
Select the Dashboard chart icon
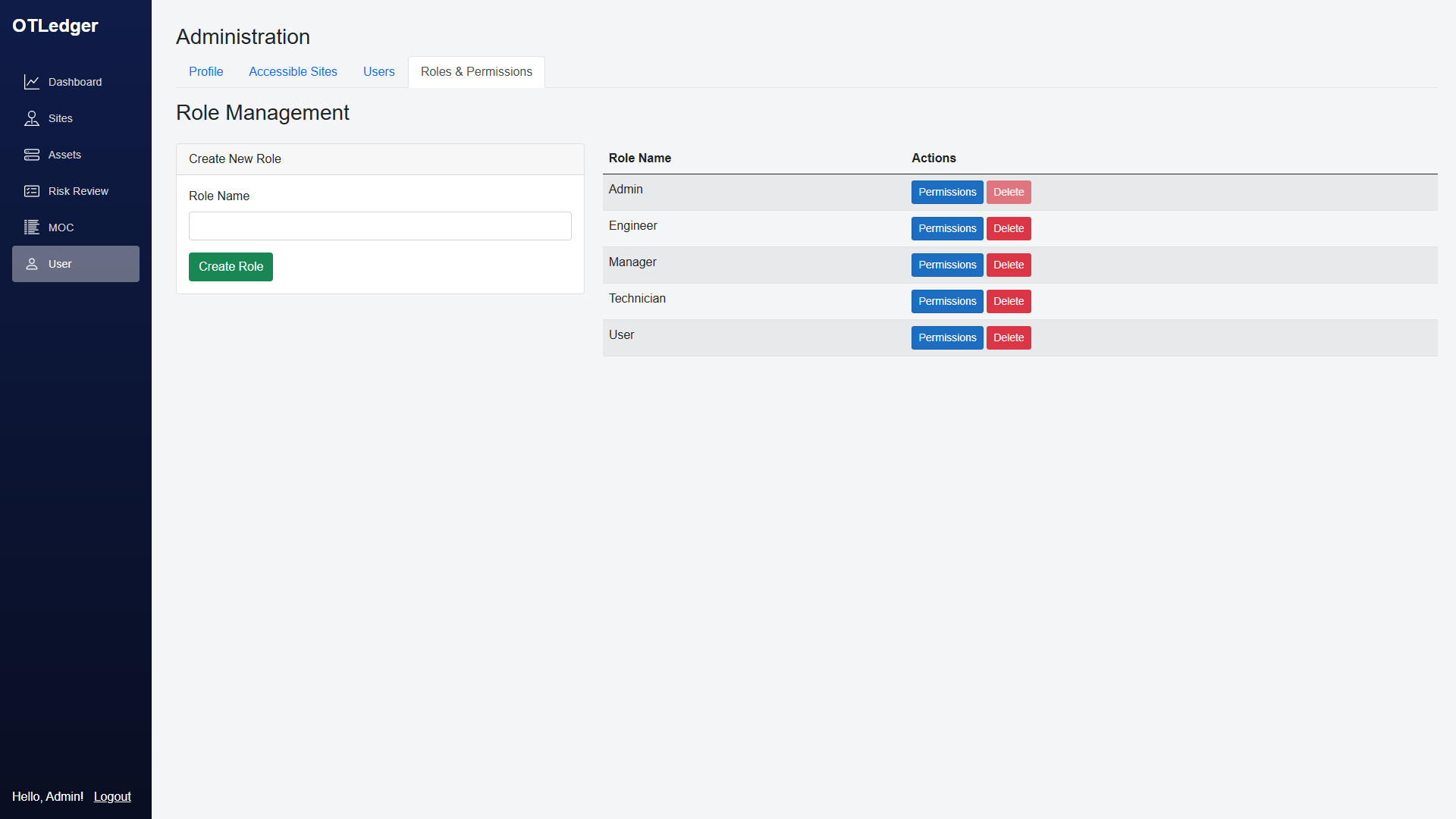[x=32, y=81]
